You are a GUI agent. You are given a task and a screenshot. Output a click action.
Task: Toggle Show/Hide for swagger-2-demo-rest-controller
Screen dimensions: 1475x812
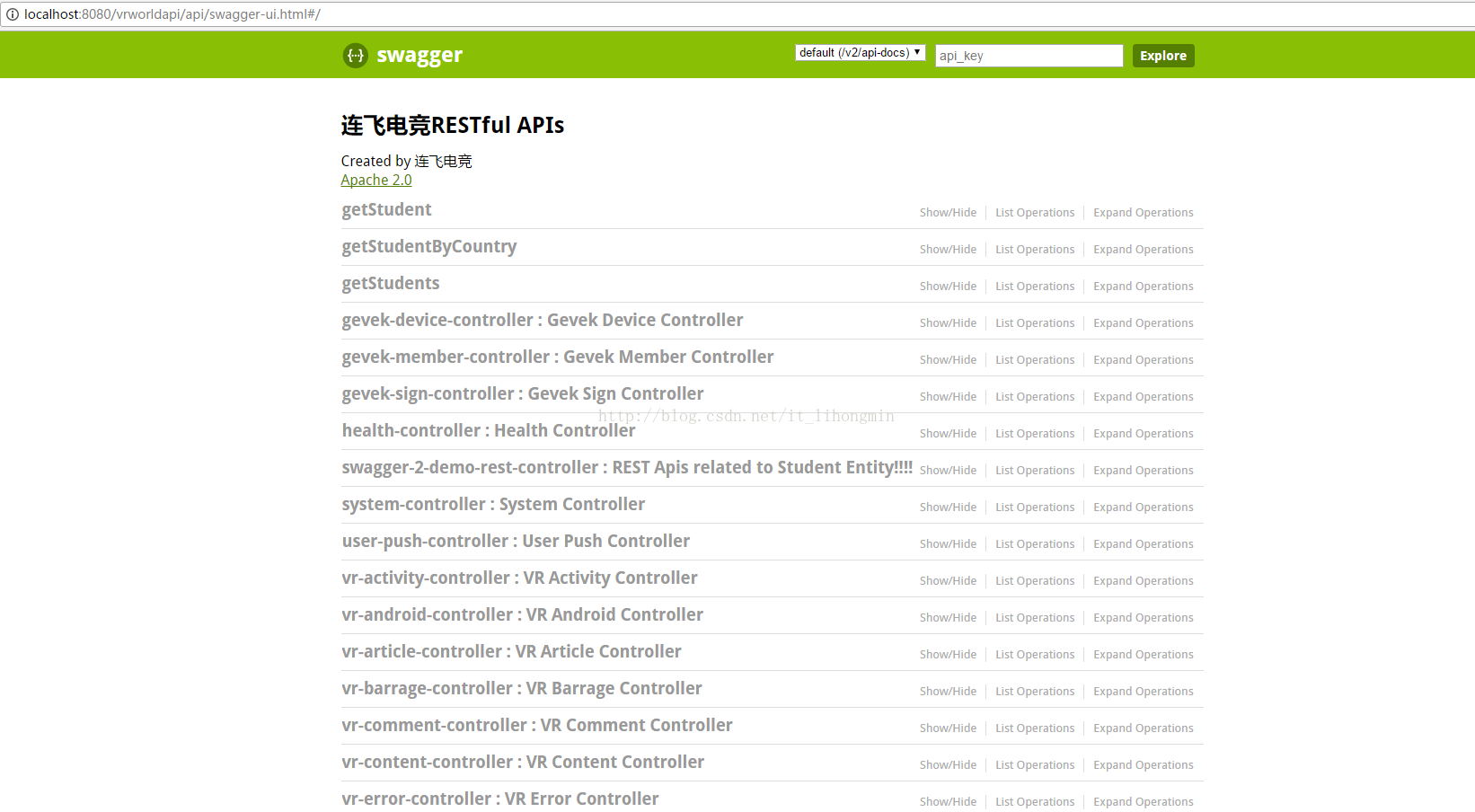948,471
